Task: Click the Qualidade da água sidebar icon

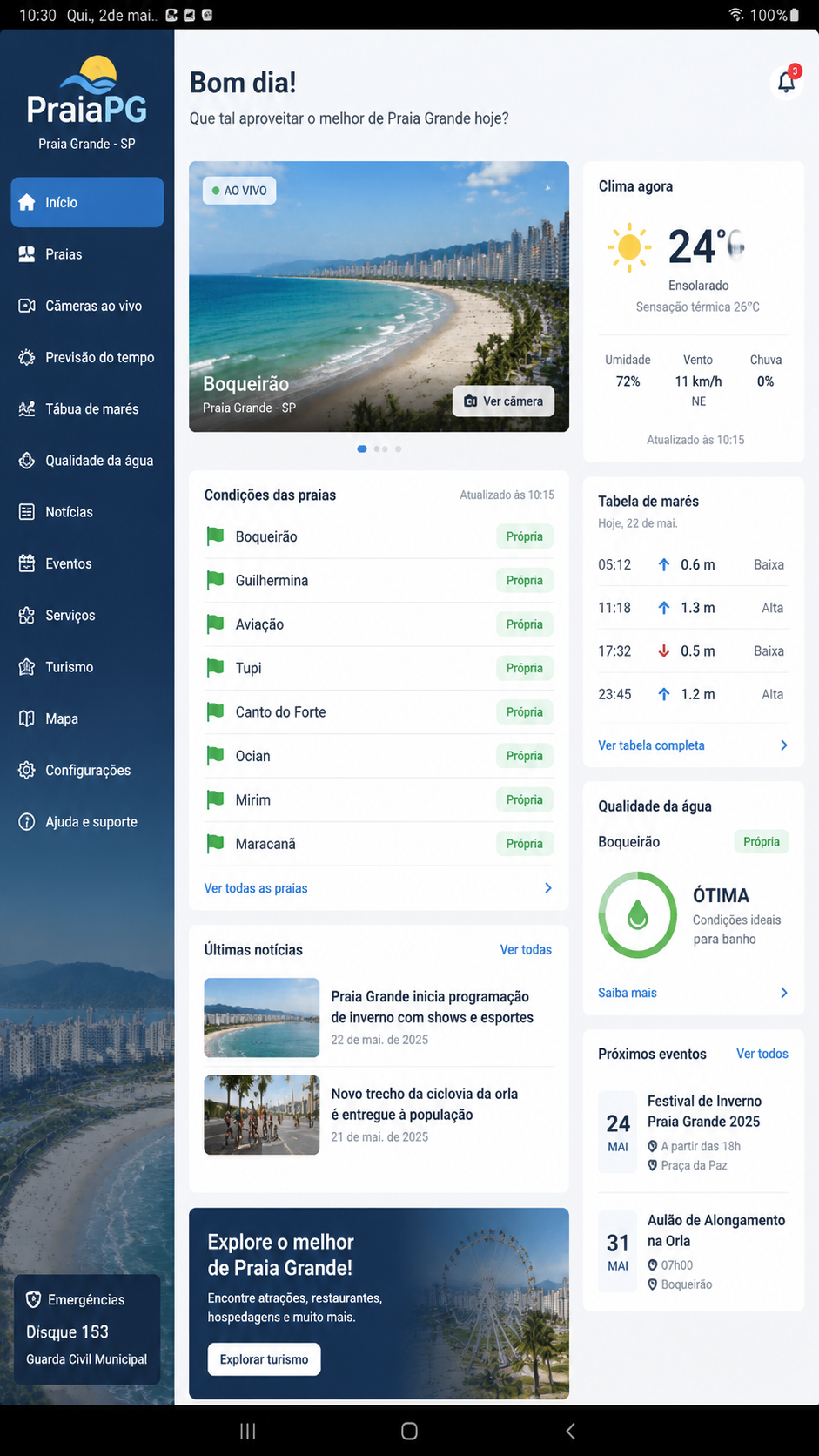Action: [x=27, y=460]
